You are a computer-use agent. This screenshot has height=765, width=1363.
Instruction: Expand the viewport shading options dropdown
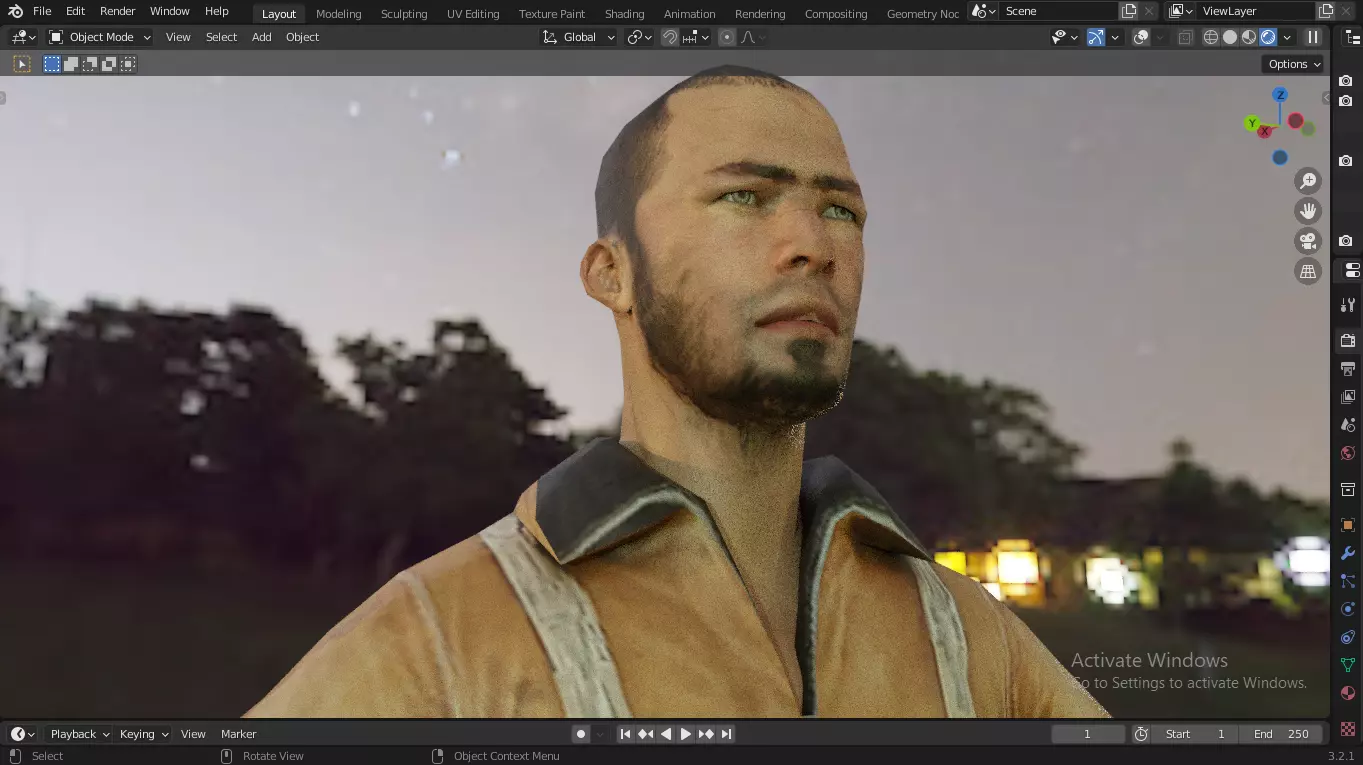point(1287,37)
